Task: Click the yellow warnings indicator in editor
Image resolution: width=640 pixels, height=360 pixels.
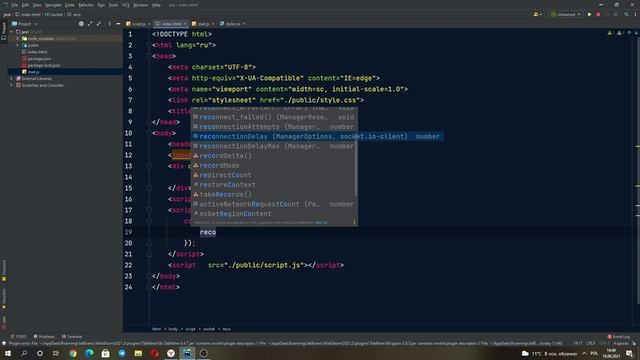Action: pyautogui.click(x=610, y=33)
